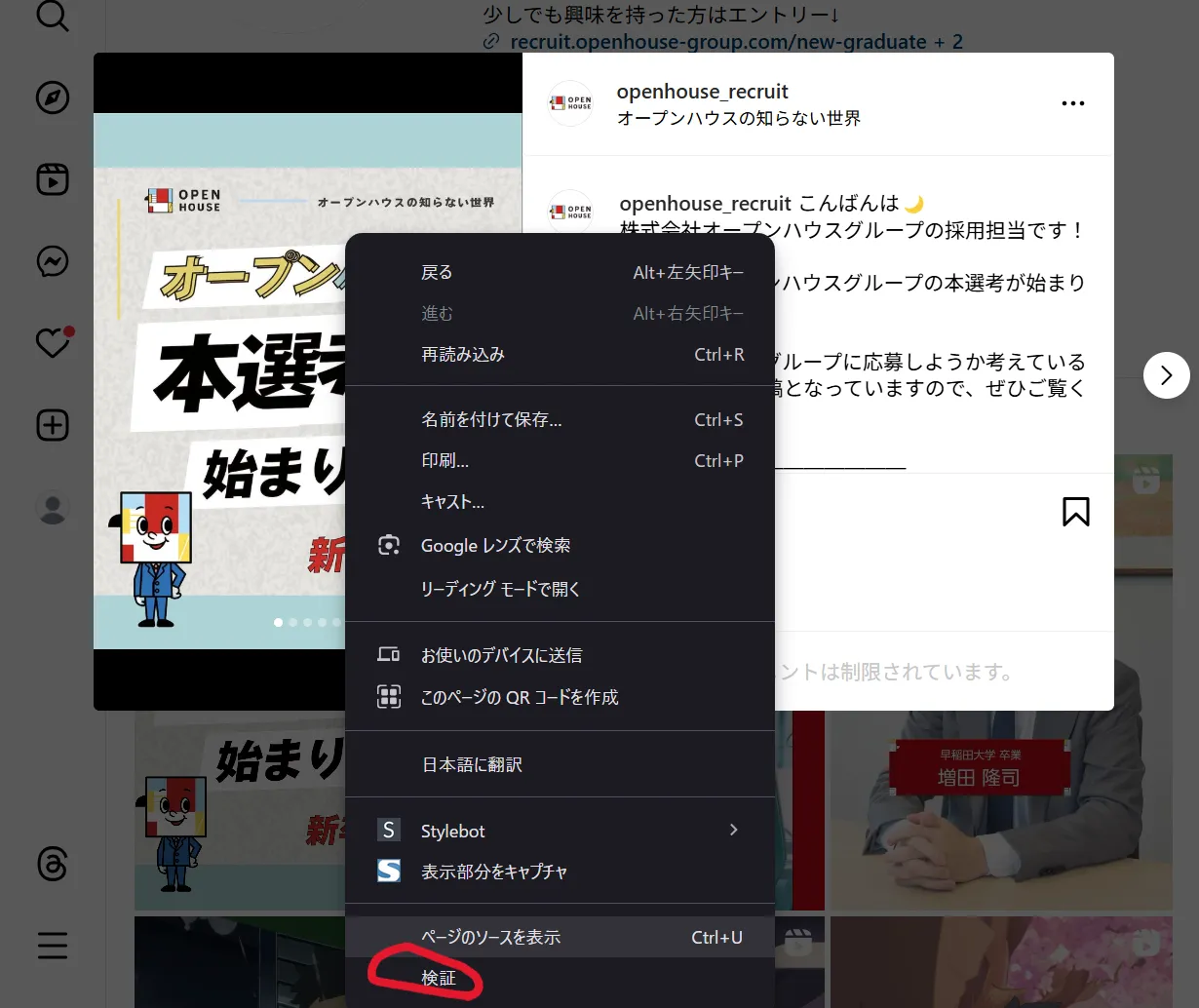
Task: Open the Threads icon in the sidebar
Action: [53, 864]
